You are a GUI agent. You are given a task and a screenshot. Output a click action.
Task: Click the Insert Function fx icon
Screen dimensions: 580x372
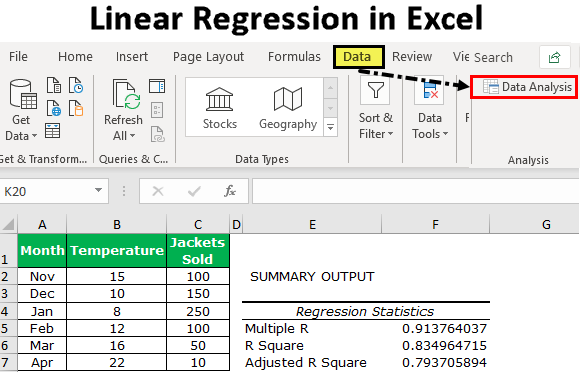(x=230, y=191)
